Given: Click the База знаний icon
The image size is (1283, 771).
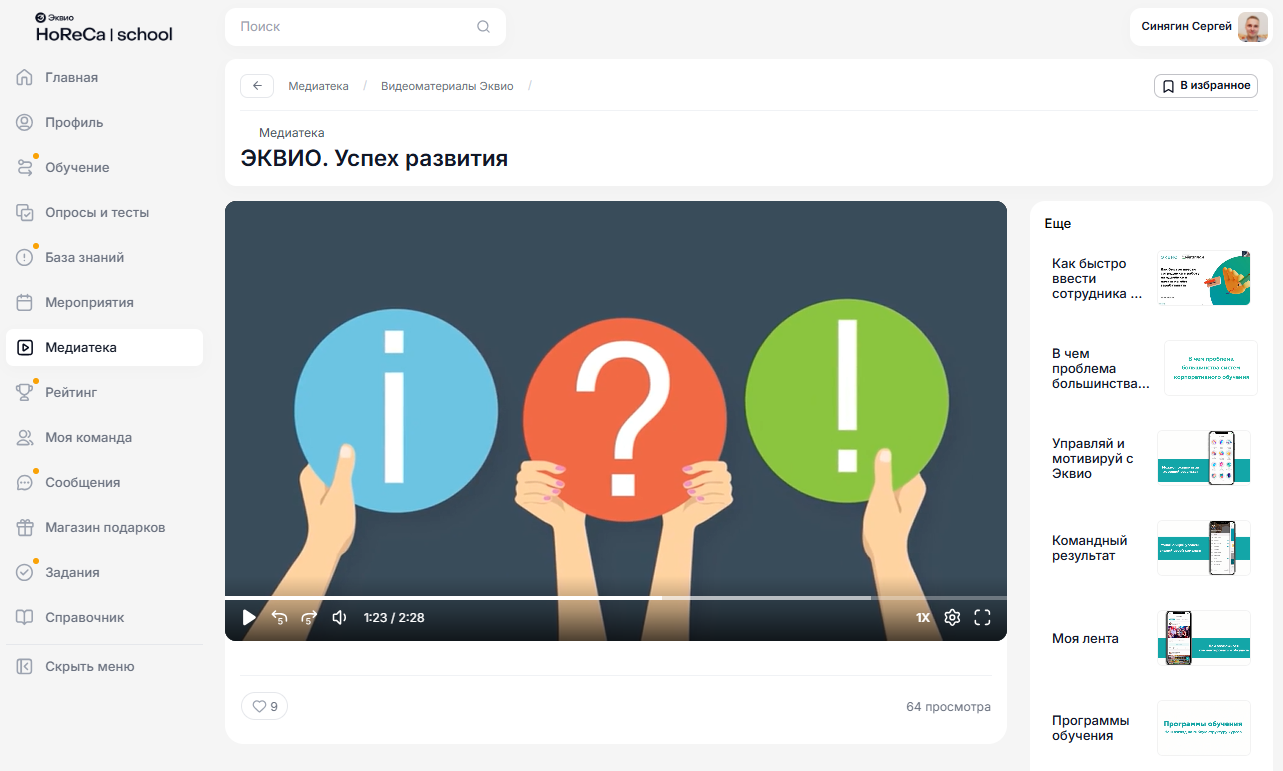Looking at the screenshot, I should (x=25, y=258).
